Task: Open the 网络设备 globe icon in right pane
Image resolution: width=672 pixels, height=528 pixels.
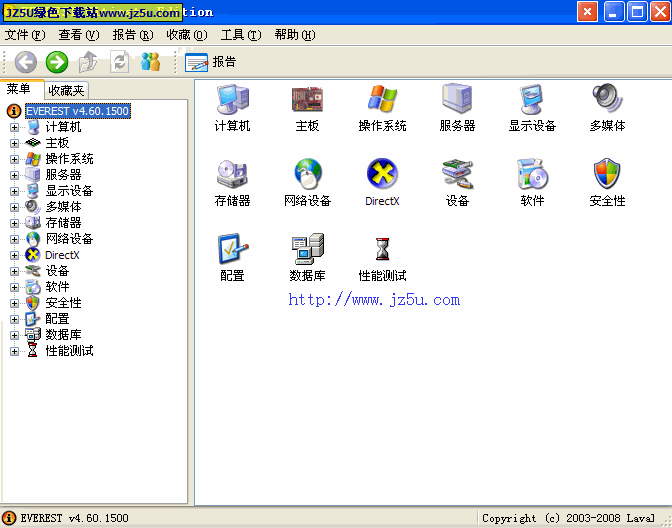Action: pos(307,183)
